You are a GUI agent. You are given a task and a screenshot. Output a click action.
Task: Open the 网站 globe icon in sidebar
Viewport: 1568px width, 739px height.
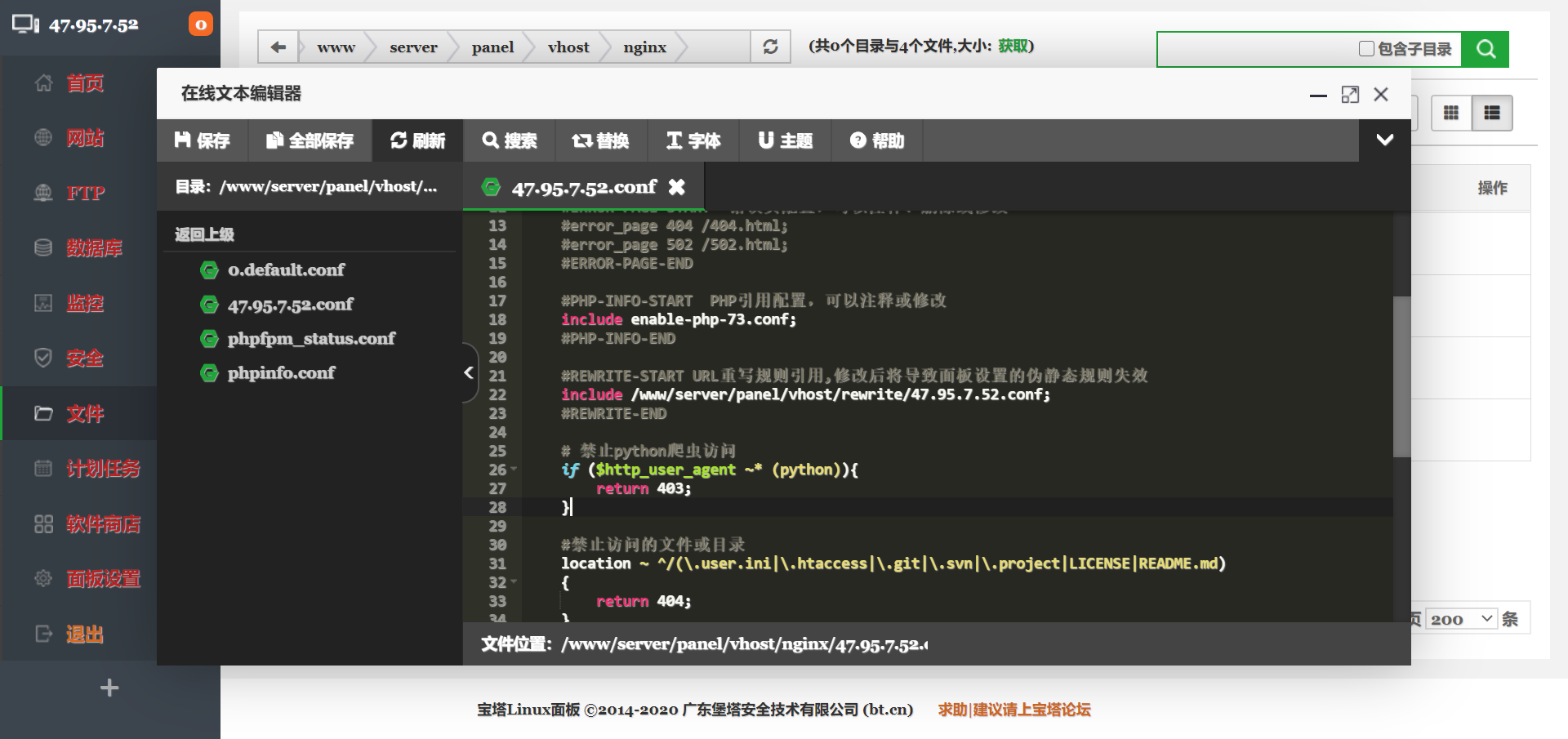coord(43,137)
